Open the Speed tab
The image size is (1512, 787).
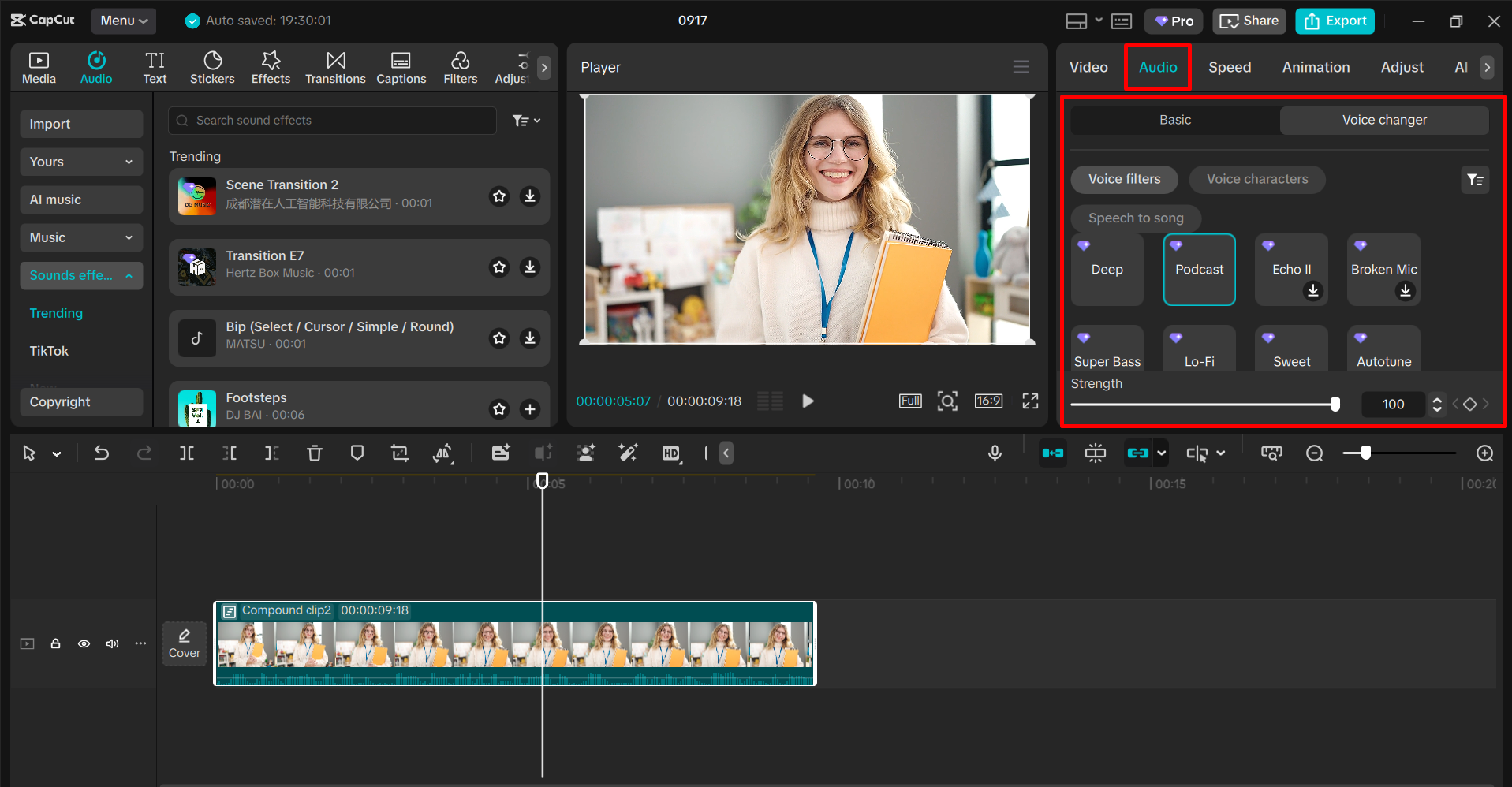pos(1229,67)
